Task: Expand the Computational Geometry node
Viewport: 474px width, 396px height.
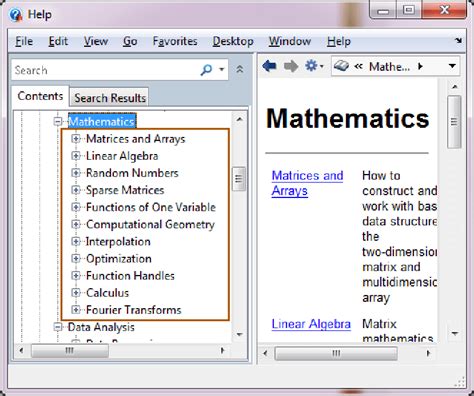Action: click(76, 224)
